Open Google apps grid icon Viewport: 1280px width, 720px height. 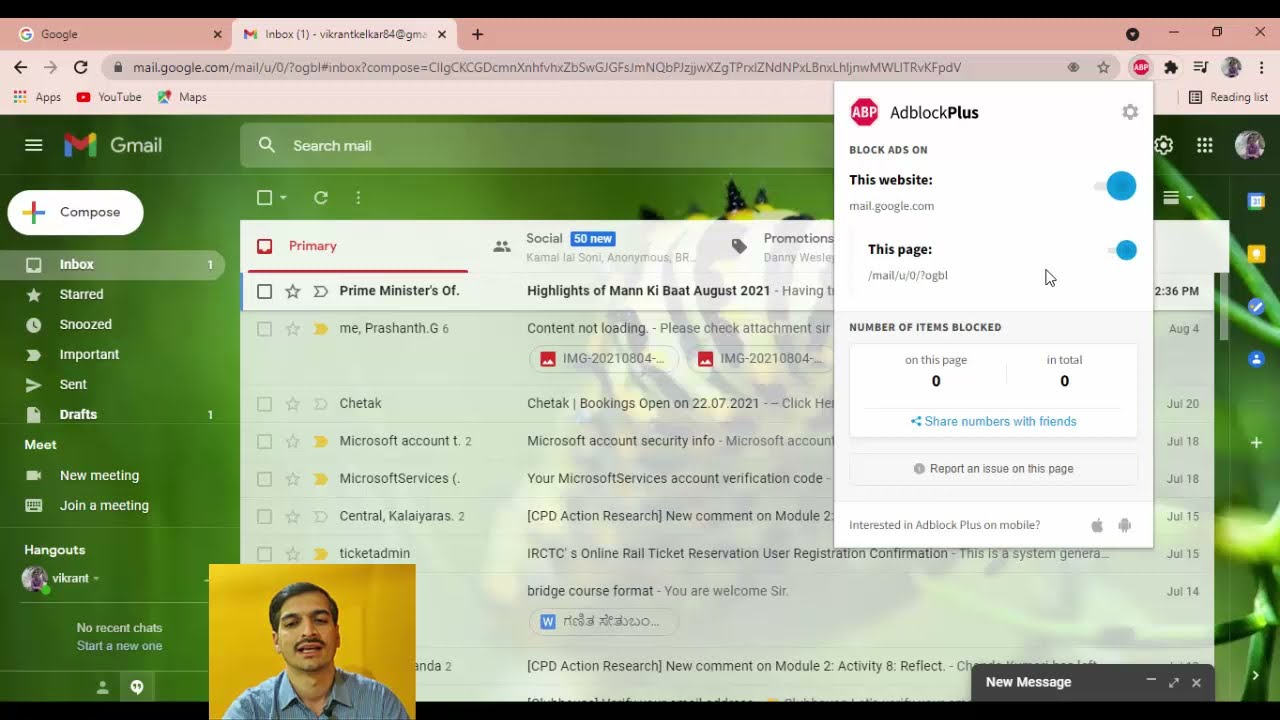(1205, 145)
